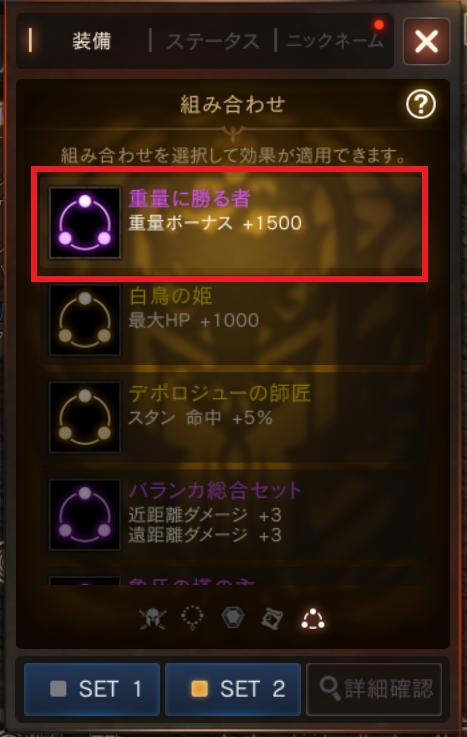Switch to SET 2 loadout
This screenshot has height=737, width=467.
pos(233,689)
